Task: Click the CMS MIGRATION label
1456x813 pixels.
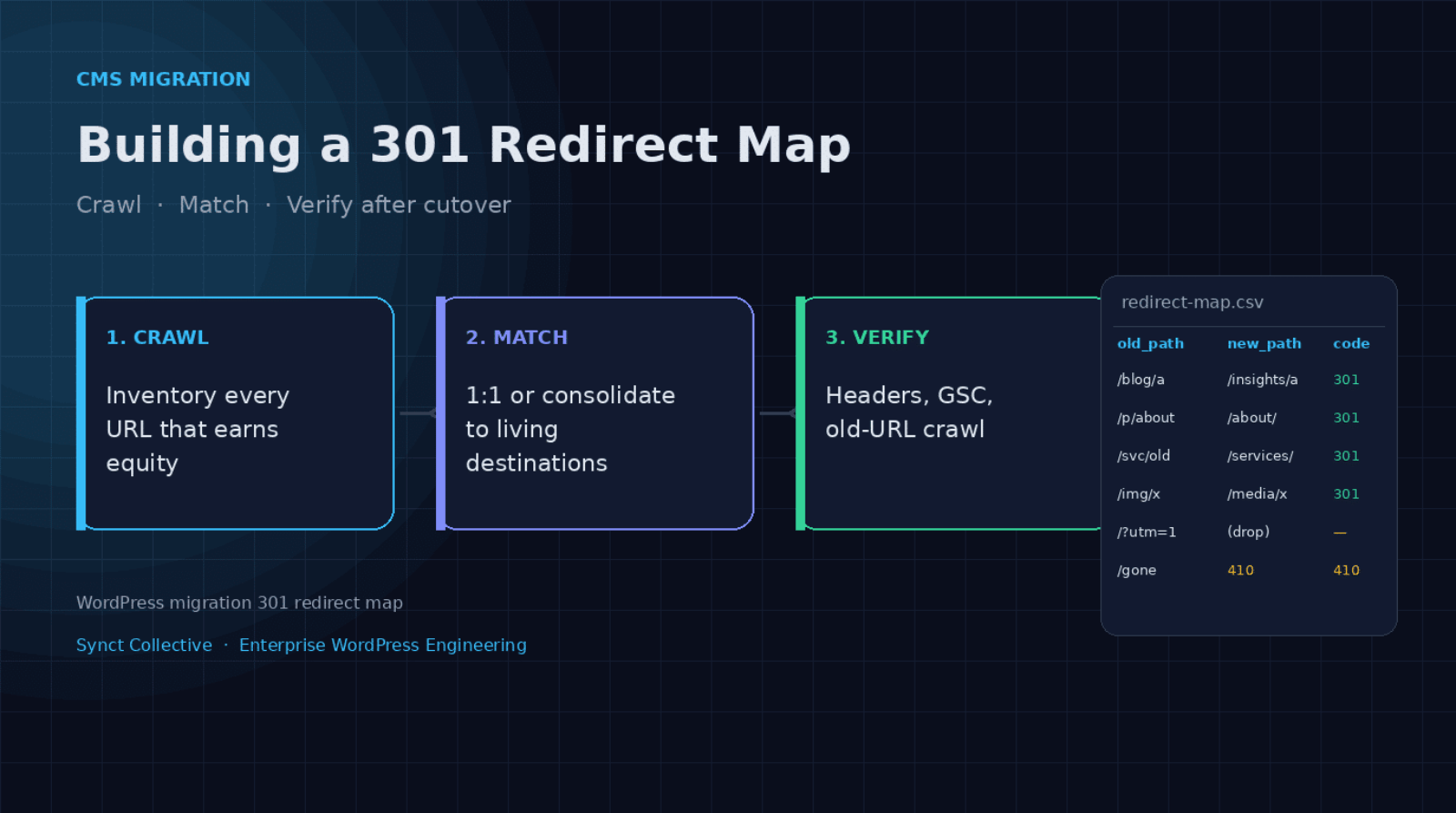Action: coord(163,79)
